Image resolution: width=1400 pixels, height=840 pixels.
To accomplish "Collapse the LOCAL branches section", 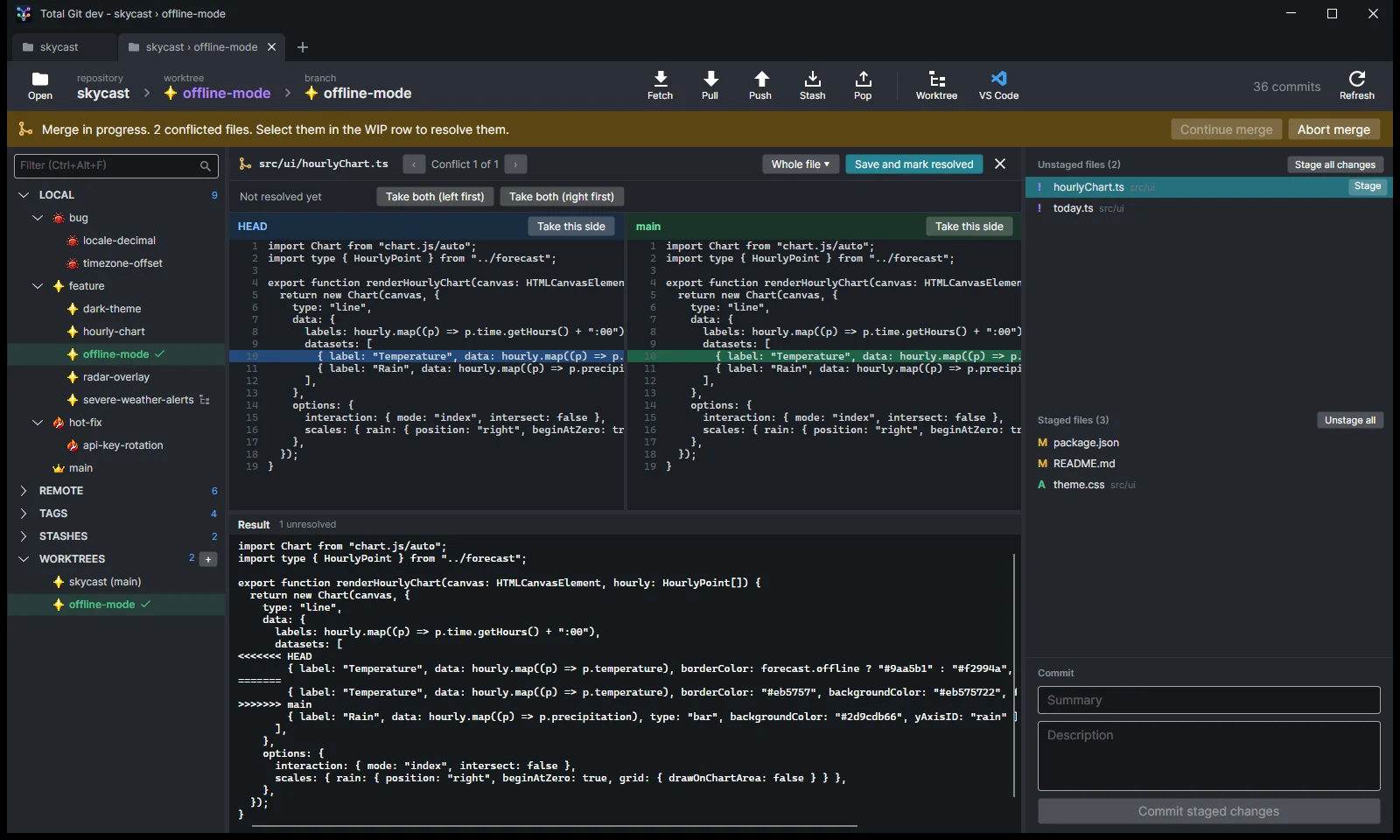I will pyautogui.click(x=24, y=195).
